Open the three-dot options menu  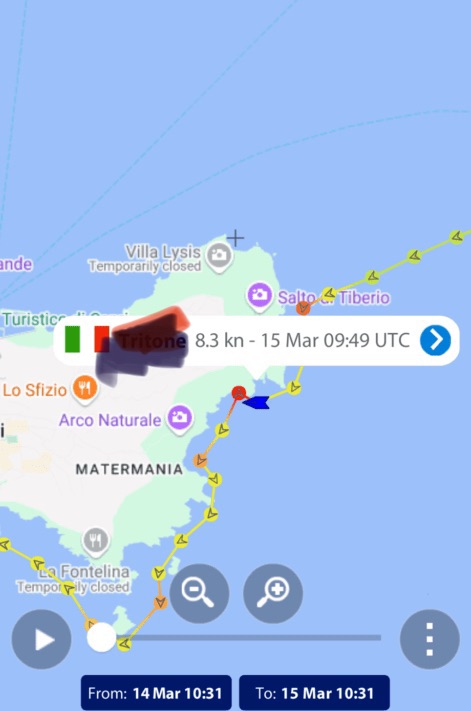[x=430, y=639]
